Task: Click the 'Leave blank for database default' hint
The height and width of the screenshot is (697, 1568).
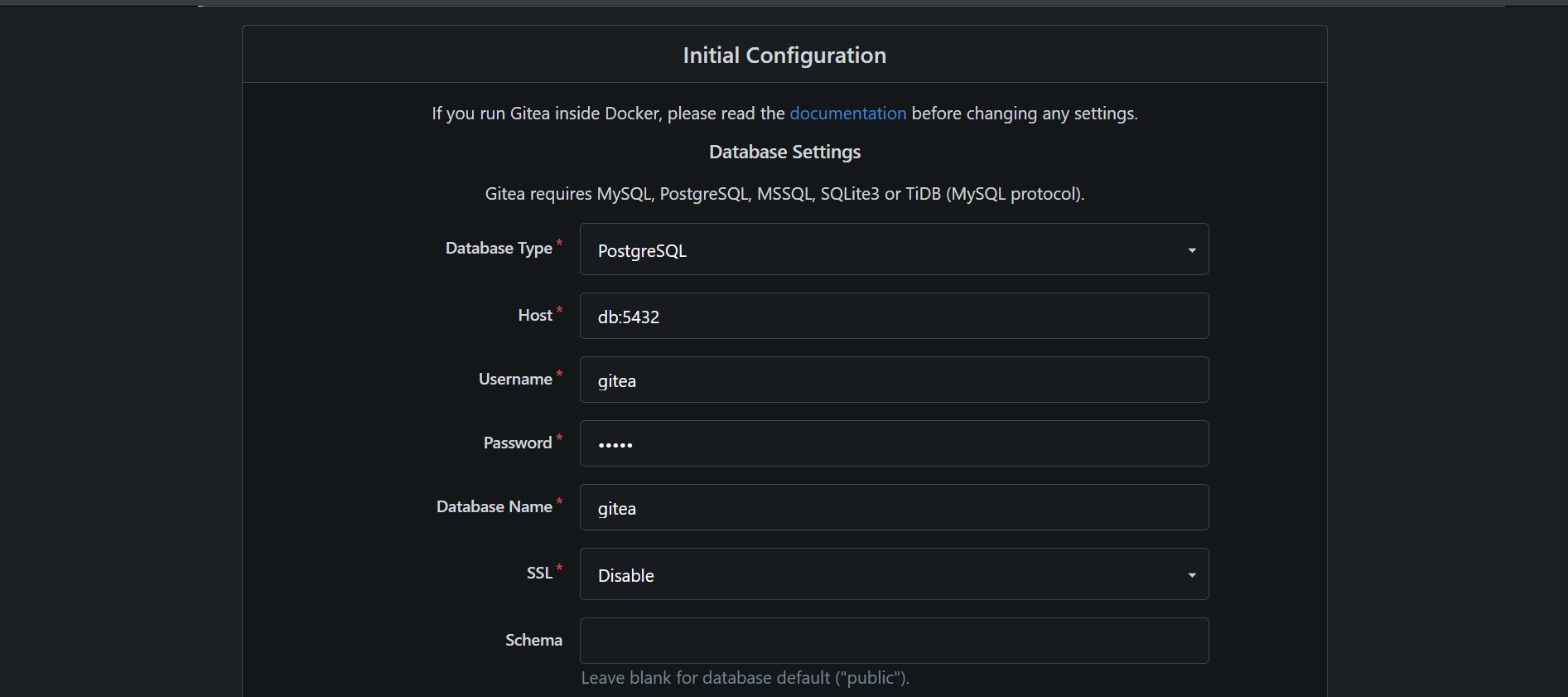Action: click(x=745, y=678)
